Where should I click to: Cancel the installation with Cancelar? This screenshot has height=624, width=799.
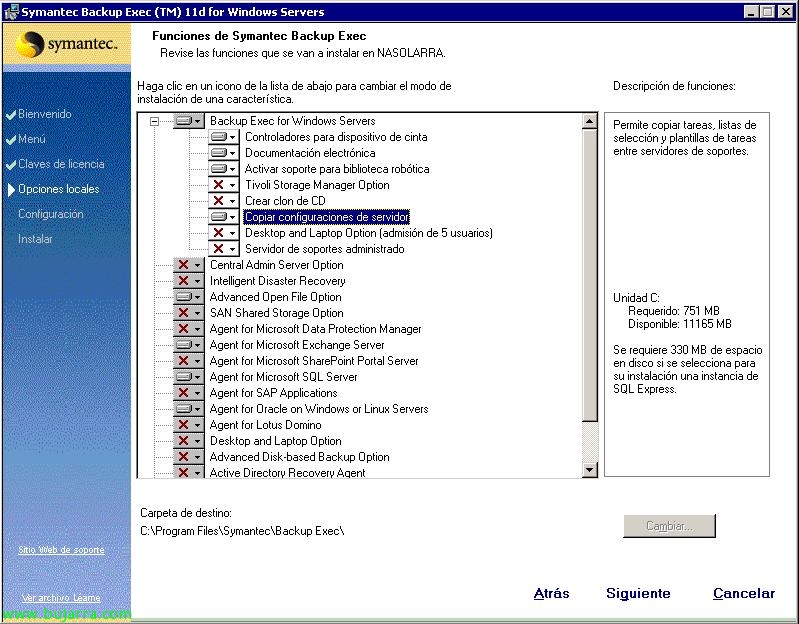(744, 593)
